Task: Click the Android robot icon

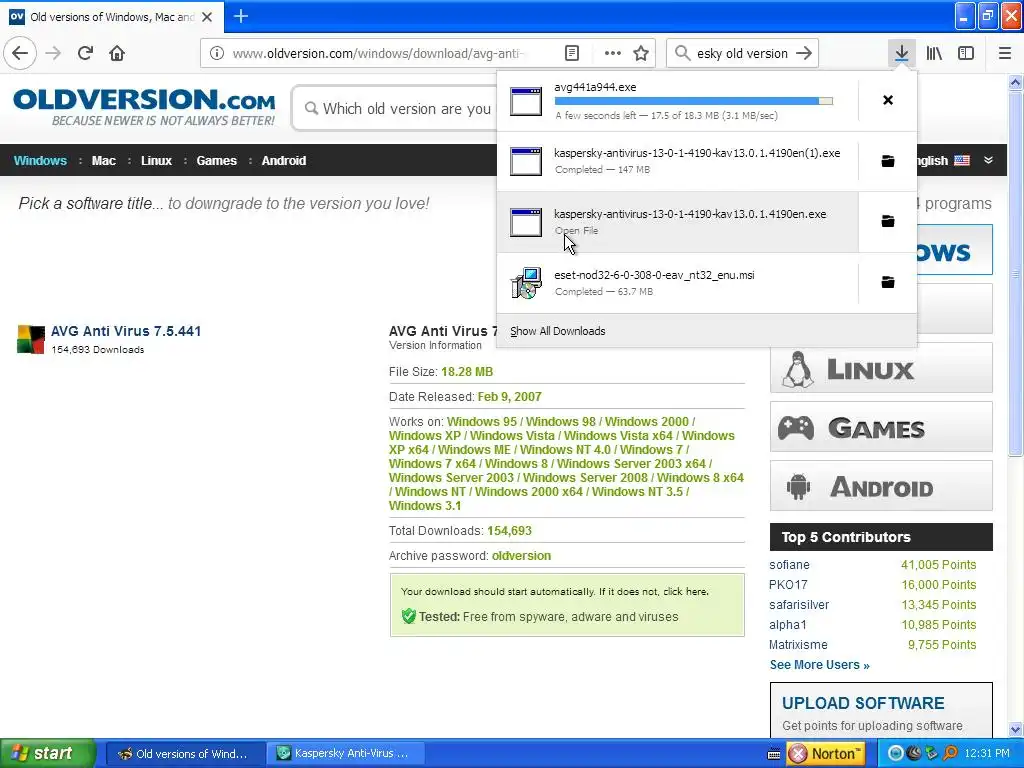Action: [x=798, y=487]
